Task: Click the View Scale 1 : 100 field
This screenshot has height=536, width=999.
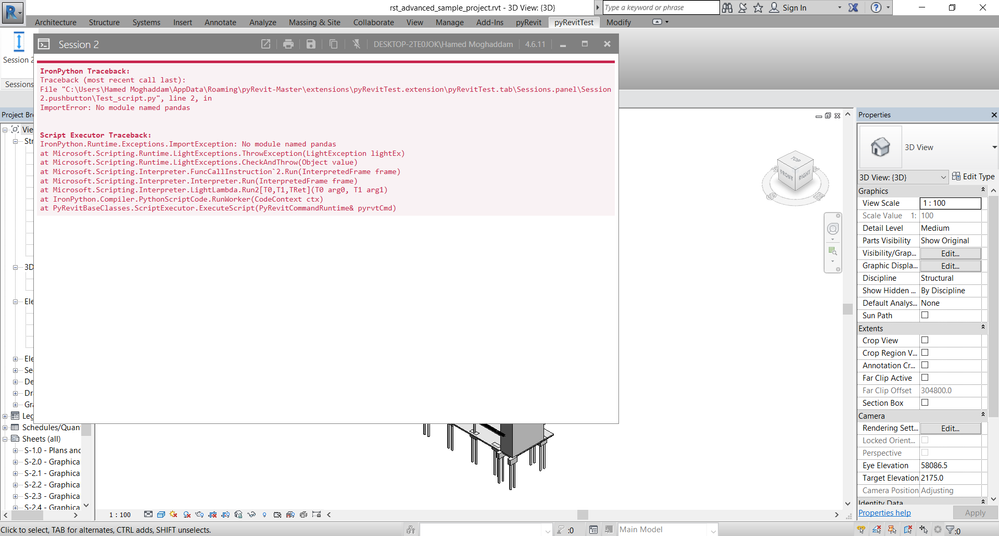Action: (950, 203)
